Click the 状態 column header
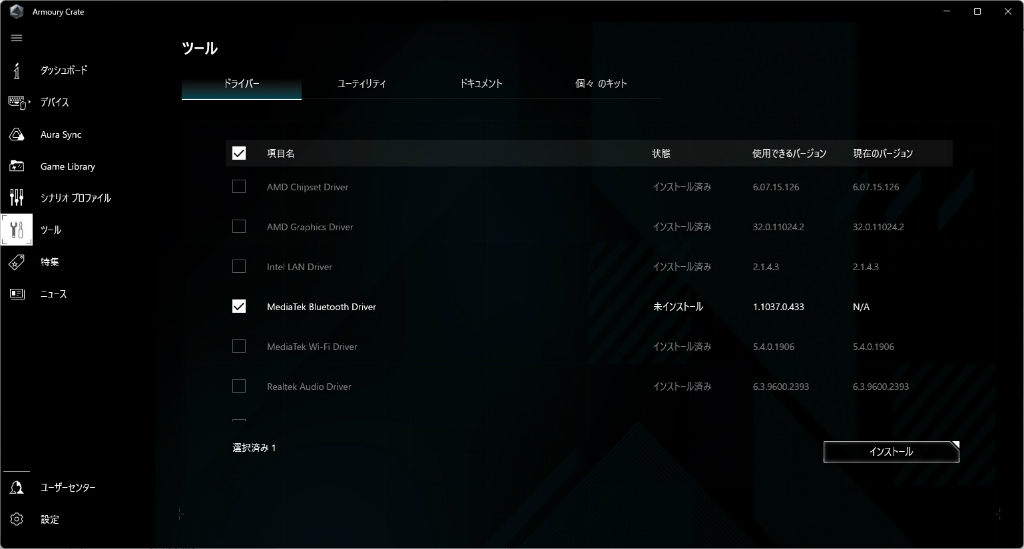 pos(661,153)
